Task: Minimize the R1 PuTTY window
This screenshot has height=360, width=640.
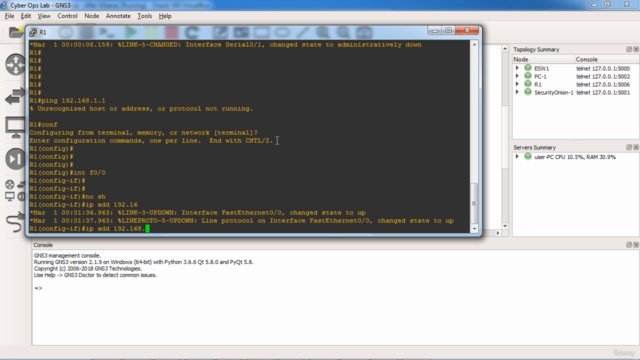Action: pos(435,31)
